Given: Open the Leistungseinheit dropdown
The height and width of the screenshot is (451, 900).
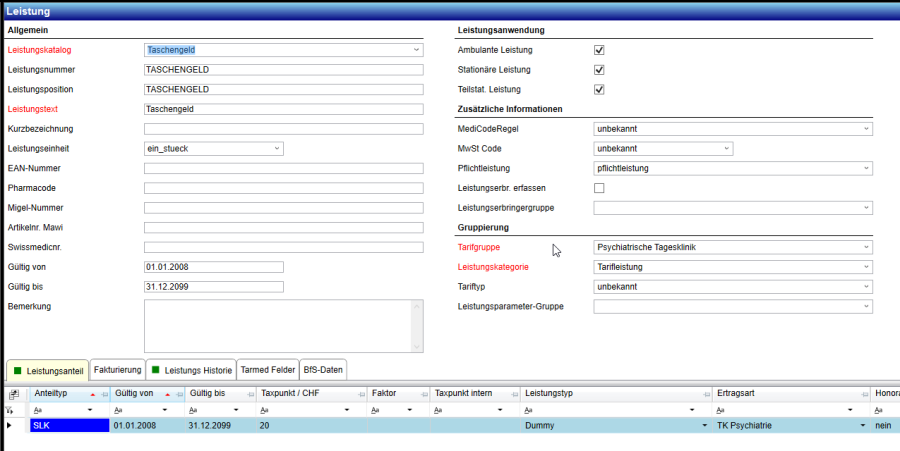Looking at the screenshot, I should (276, 149).
